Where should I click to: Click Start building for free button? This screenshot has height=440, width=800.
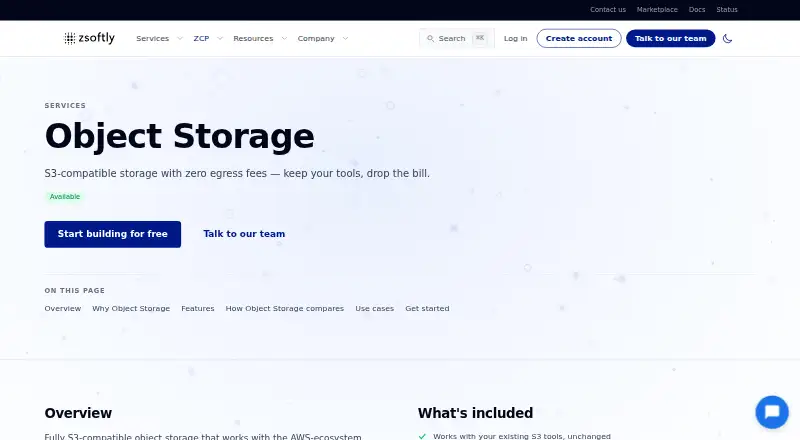113,234
